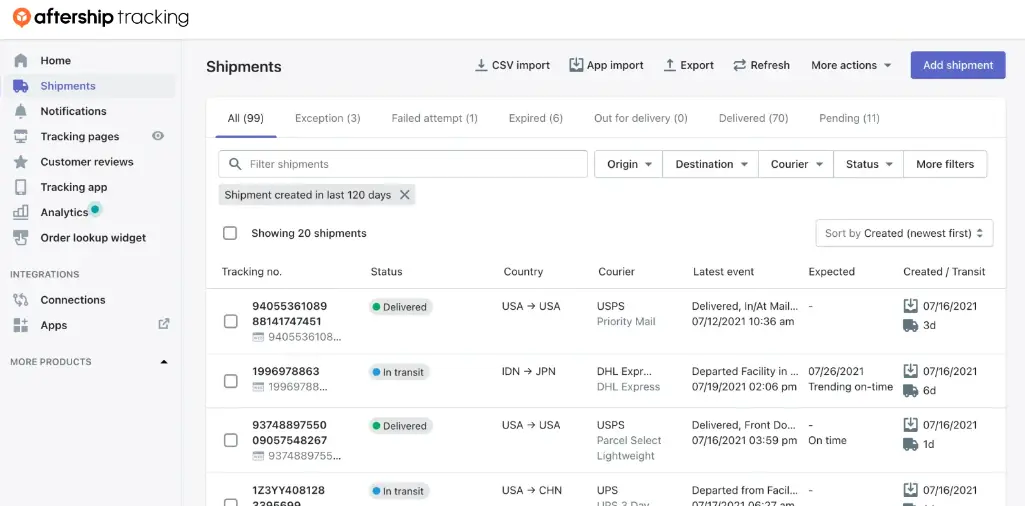Click tracking number 1996978863

point(286,371)
